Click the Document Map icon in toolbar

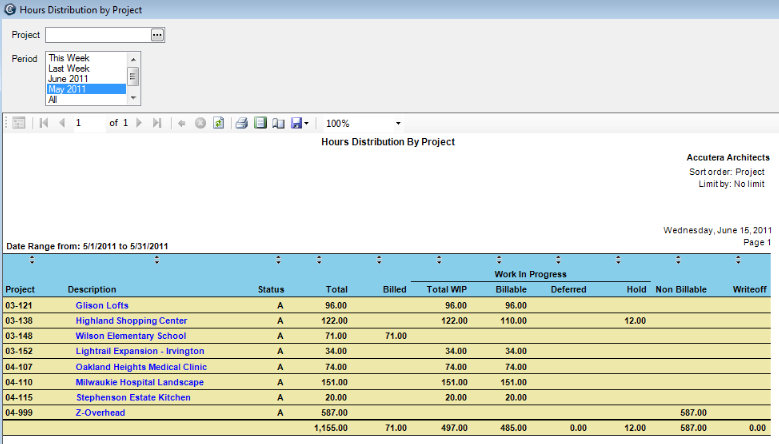click(x=18, y=123)
